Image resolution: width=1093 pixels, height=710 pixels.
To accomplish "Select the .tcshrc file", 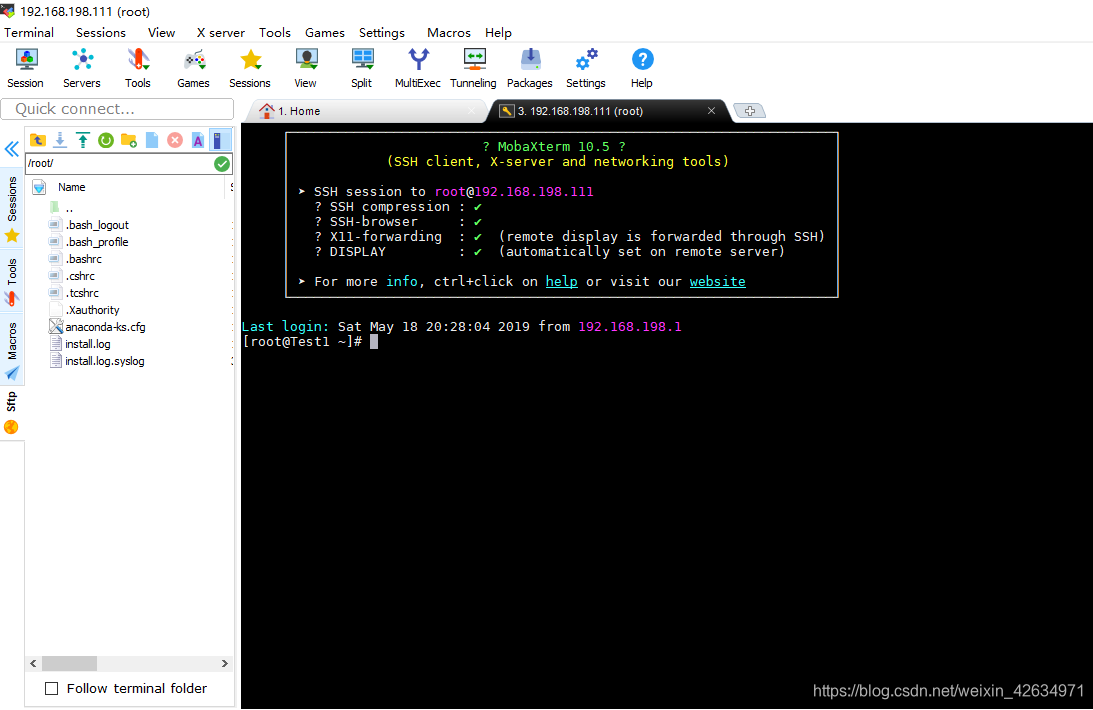I will click(x=75, y=293).
